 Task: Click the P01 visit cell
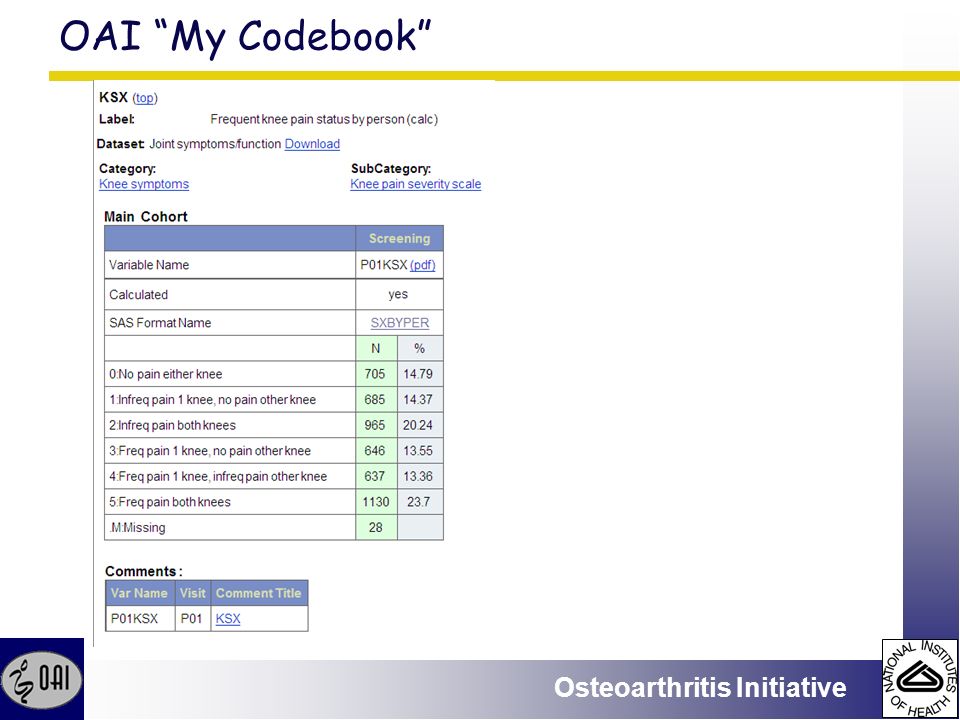192,619
